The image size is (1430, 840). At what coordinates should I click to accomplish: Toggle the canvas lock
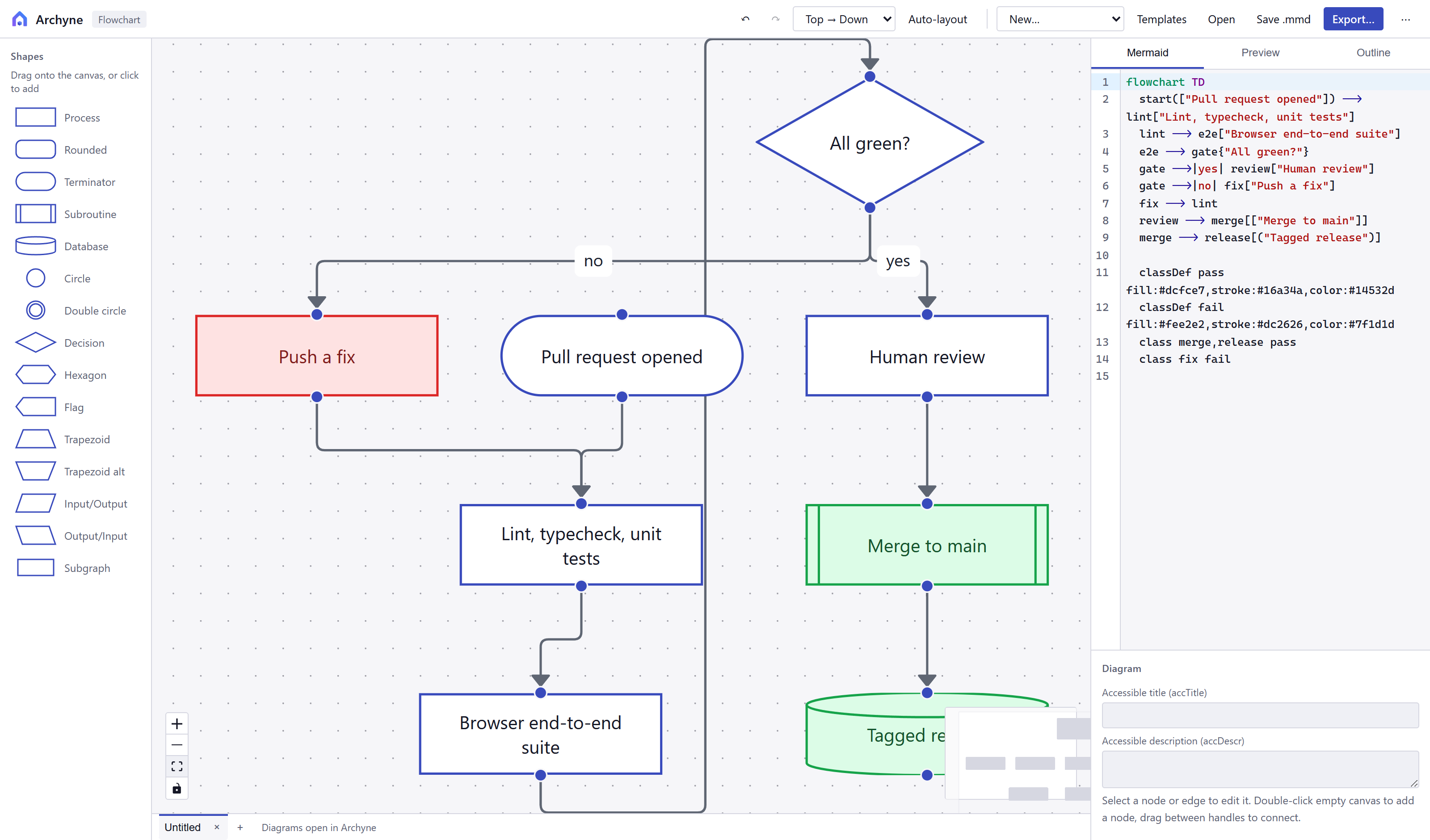pos(177,788)
